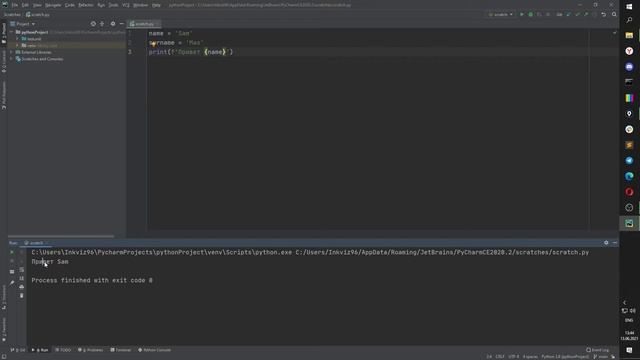Screen dimensions: 640x360
Task: Open the View menu
Action: [x=37, y=5]
